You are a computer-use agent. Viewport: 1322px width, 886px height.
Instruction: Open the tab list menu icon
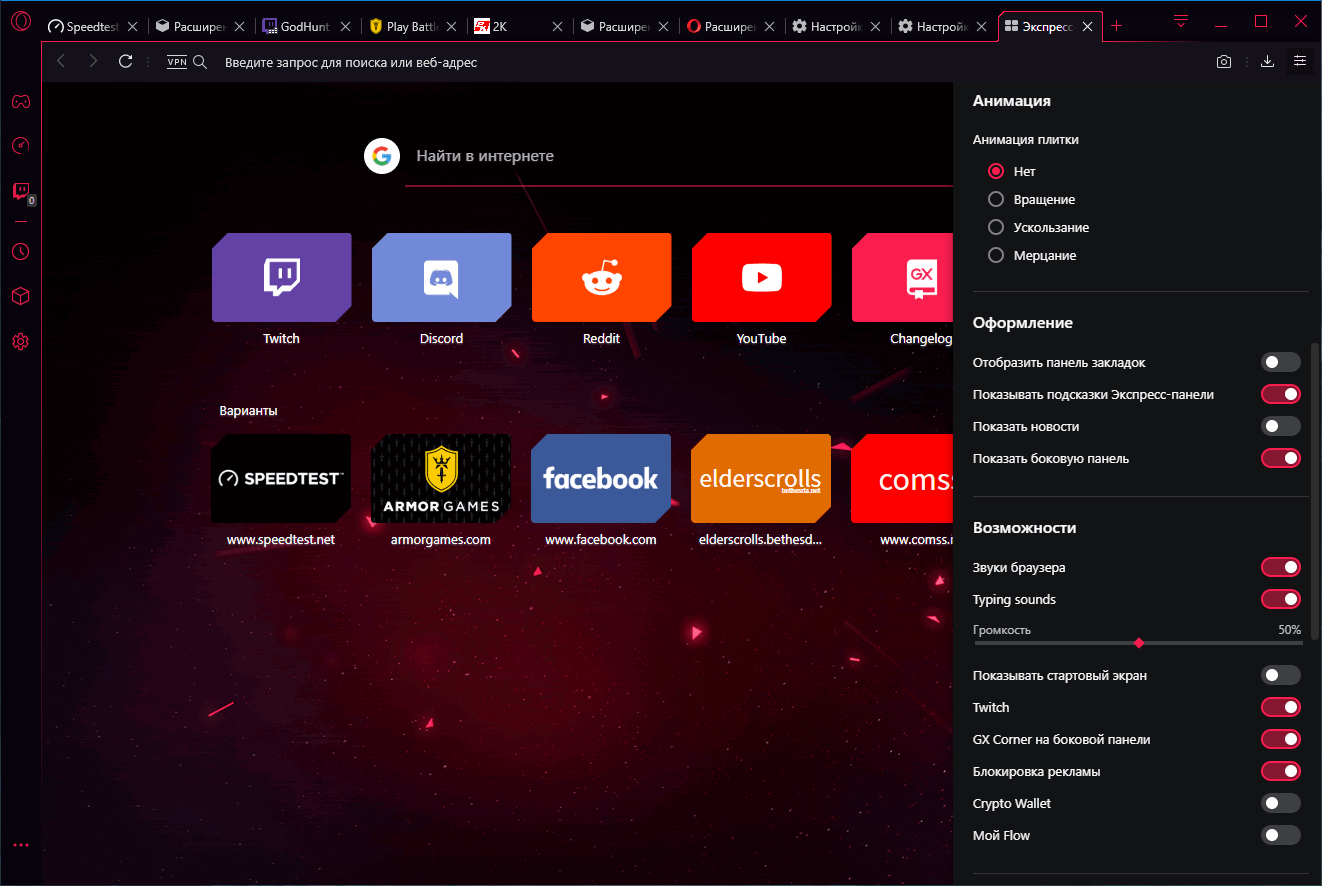1181,21
